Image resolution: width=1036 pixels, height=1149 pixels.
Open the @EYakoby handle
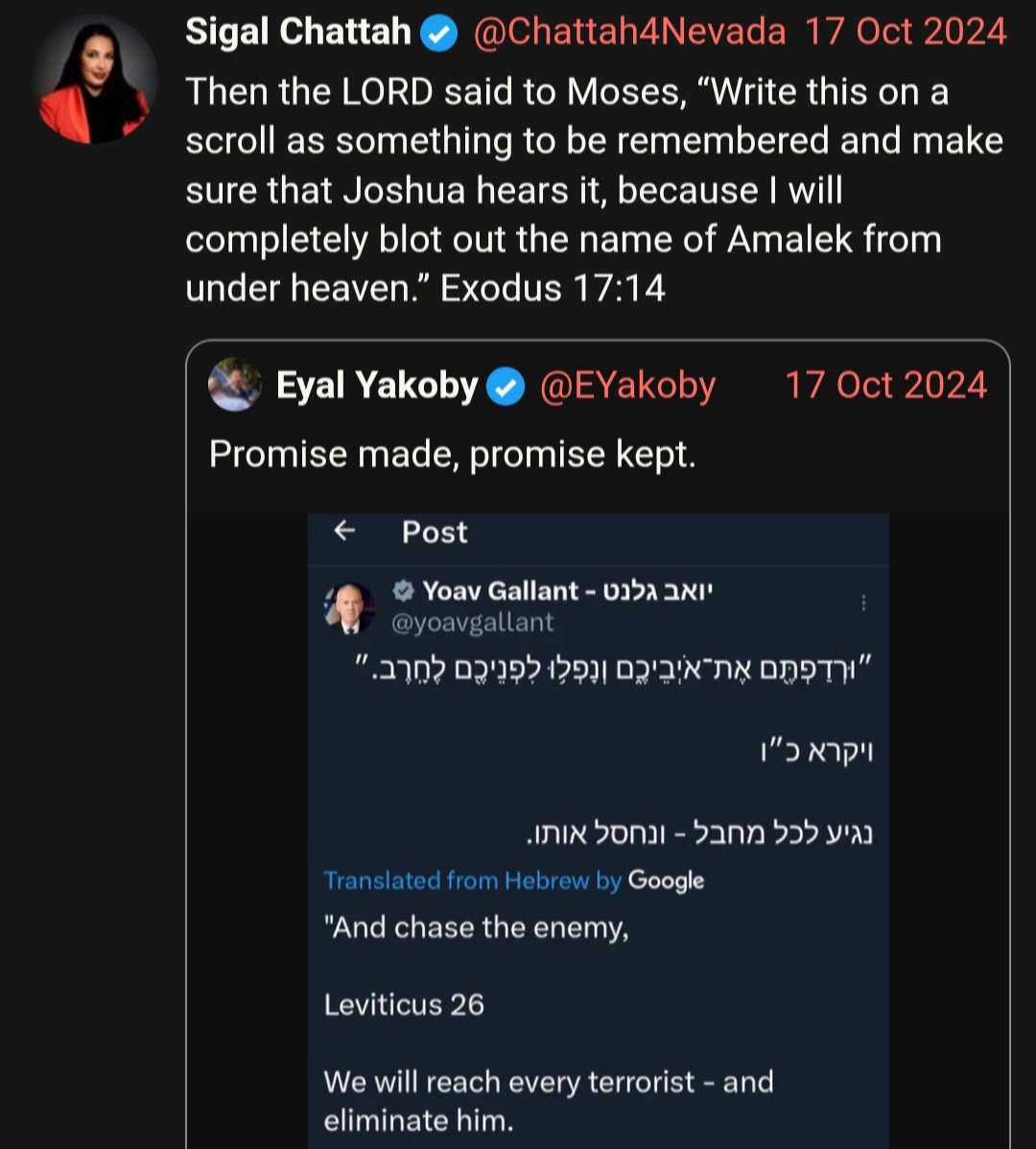[x=628, y=386]
